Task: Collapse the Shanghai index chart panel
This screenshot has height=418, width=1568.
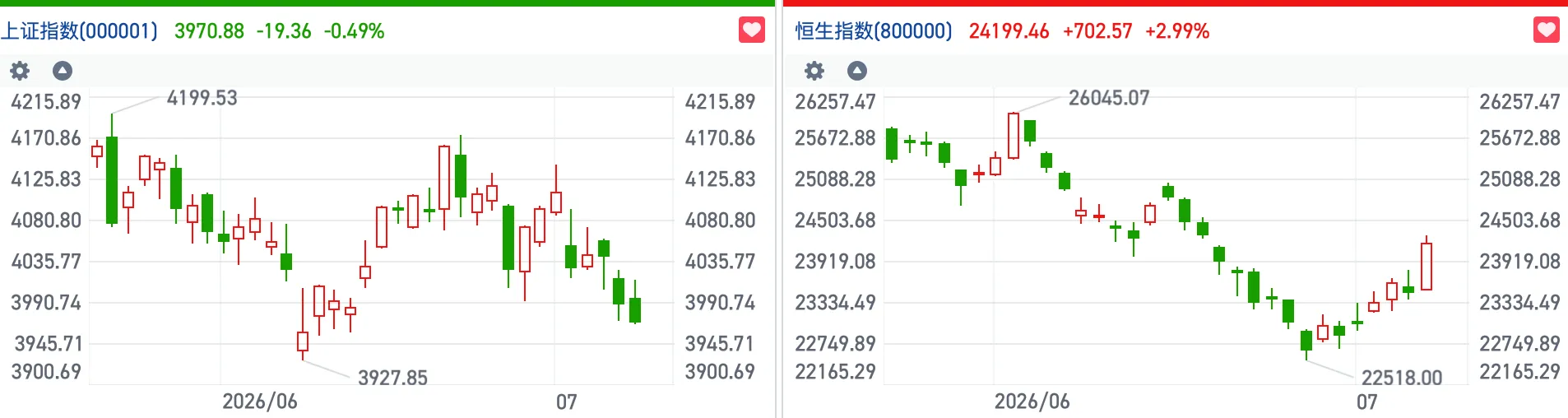Action: tap(63, 71)
